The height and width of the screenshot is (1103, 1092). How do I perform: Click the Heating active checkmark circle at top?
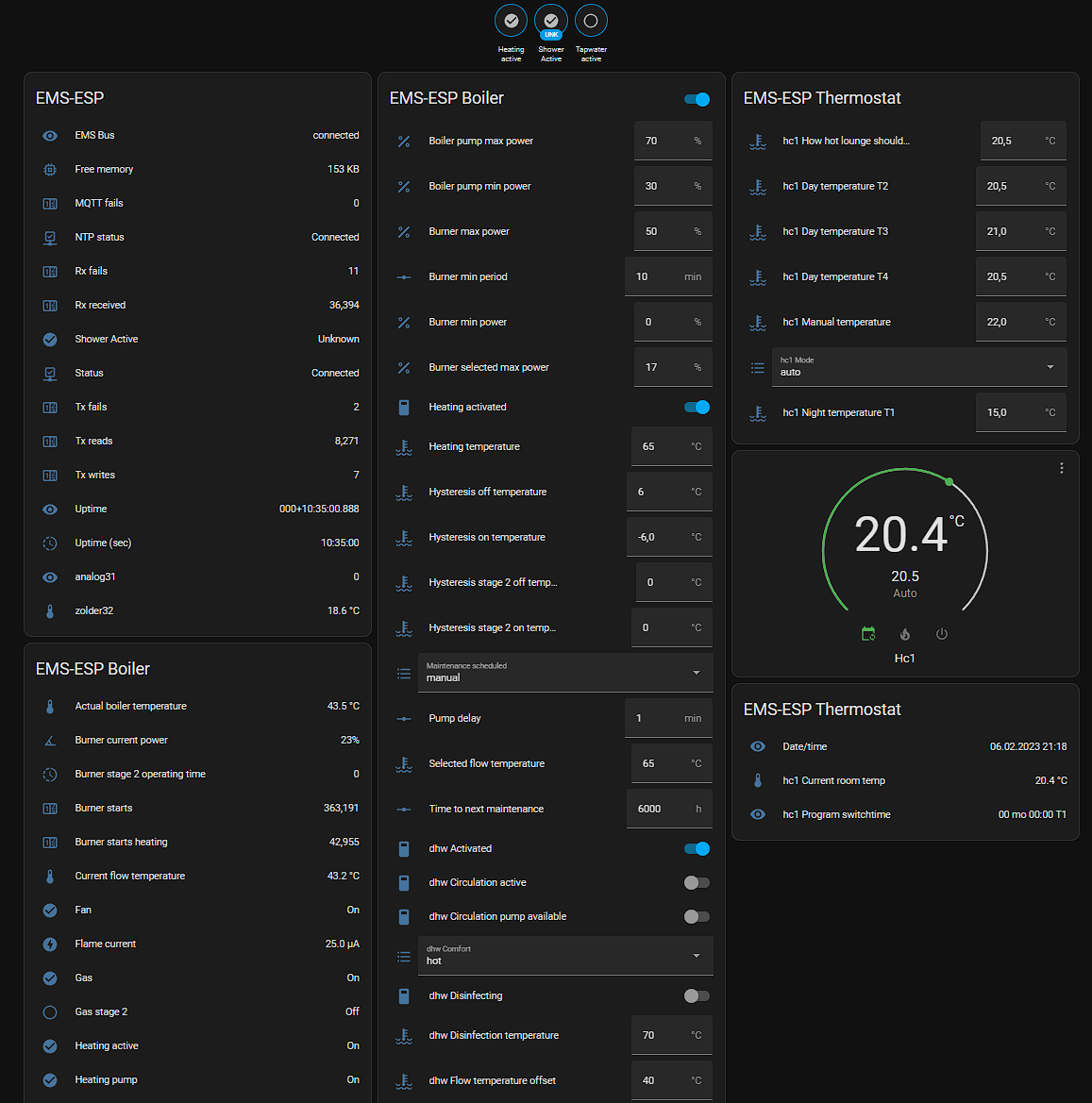[x=511, y=20]
